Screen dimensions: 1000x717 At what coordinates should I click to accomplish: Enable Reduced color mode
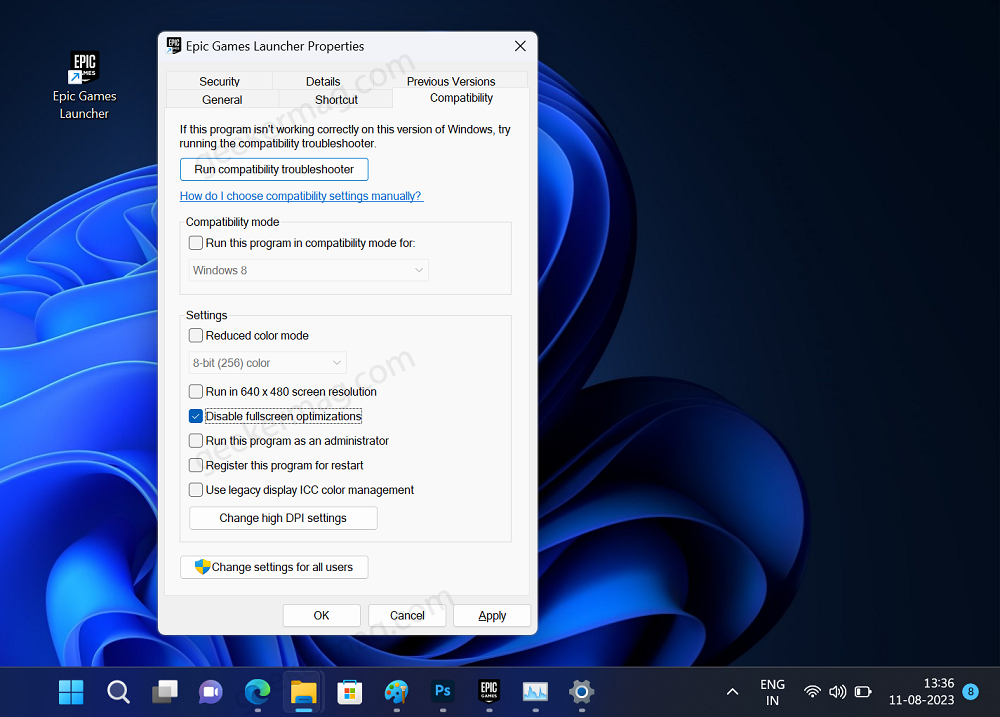tap(196, 336)
